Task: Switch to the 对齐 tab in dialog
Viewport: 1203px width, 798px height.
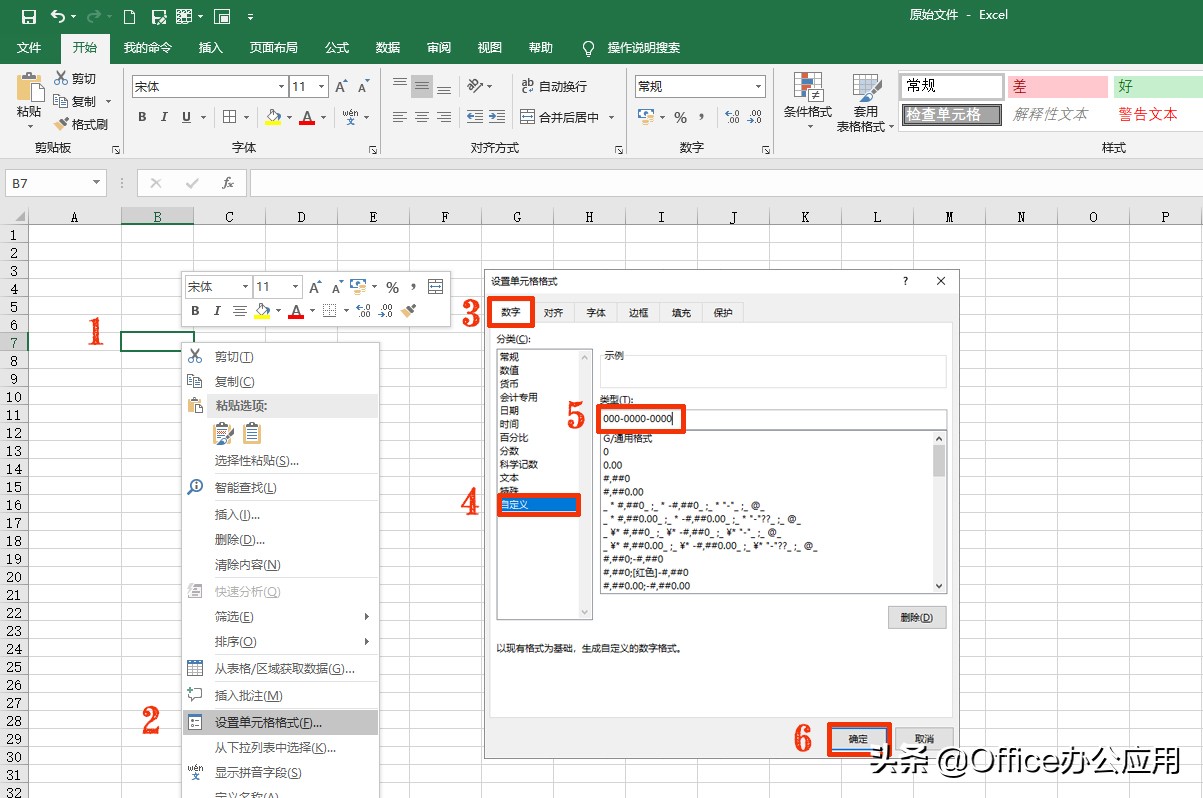Action: click(553, 313)
